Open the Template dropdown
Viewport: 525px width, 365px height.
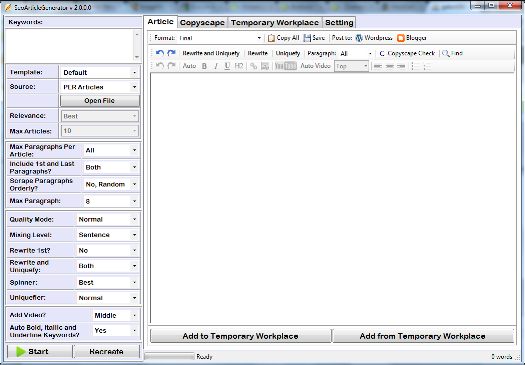pyautogui.click(x=99, y=72)
